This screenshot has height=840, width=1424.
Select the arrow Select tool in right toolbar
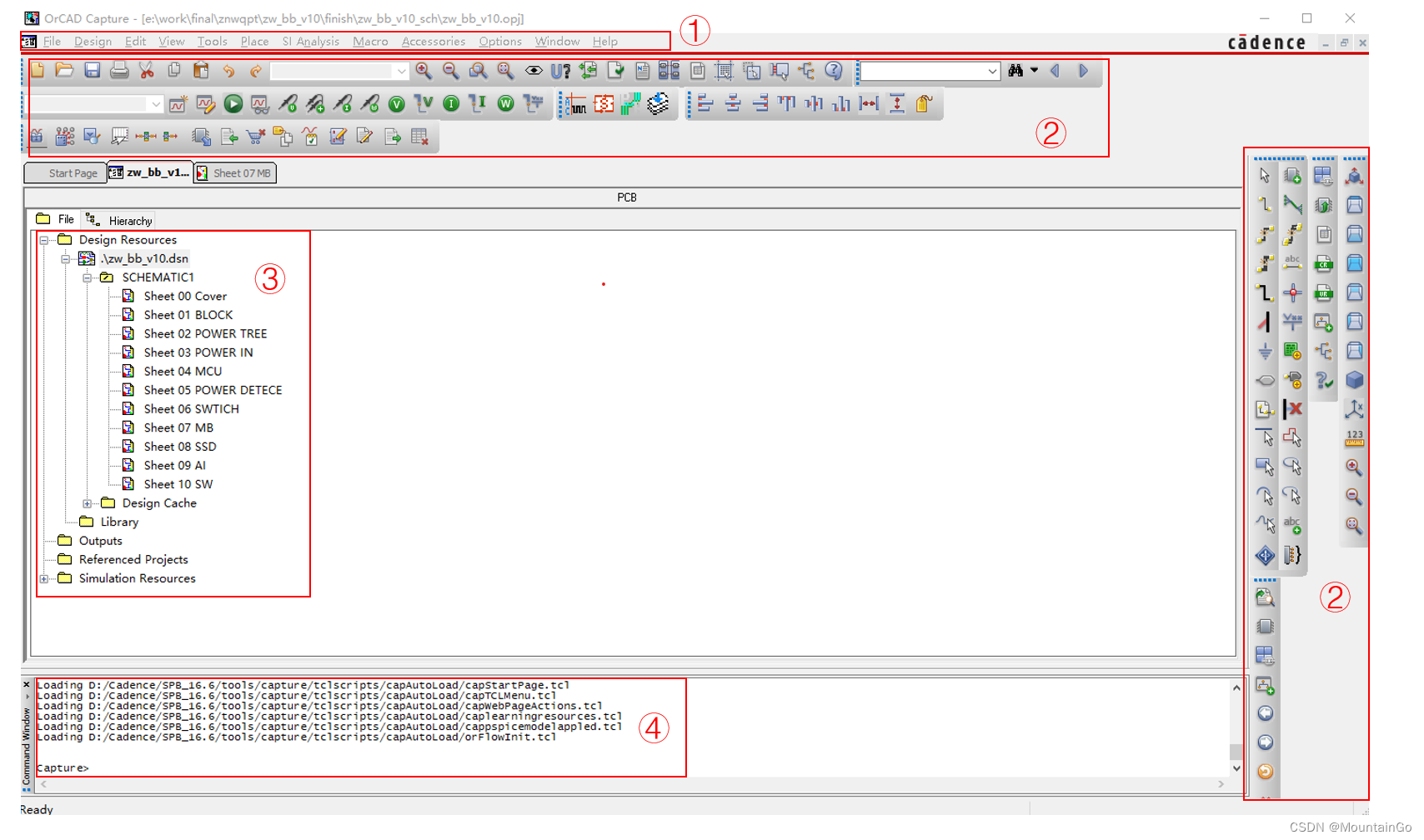click(1265, 176)
